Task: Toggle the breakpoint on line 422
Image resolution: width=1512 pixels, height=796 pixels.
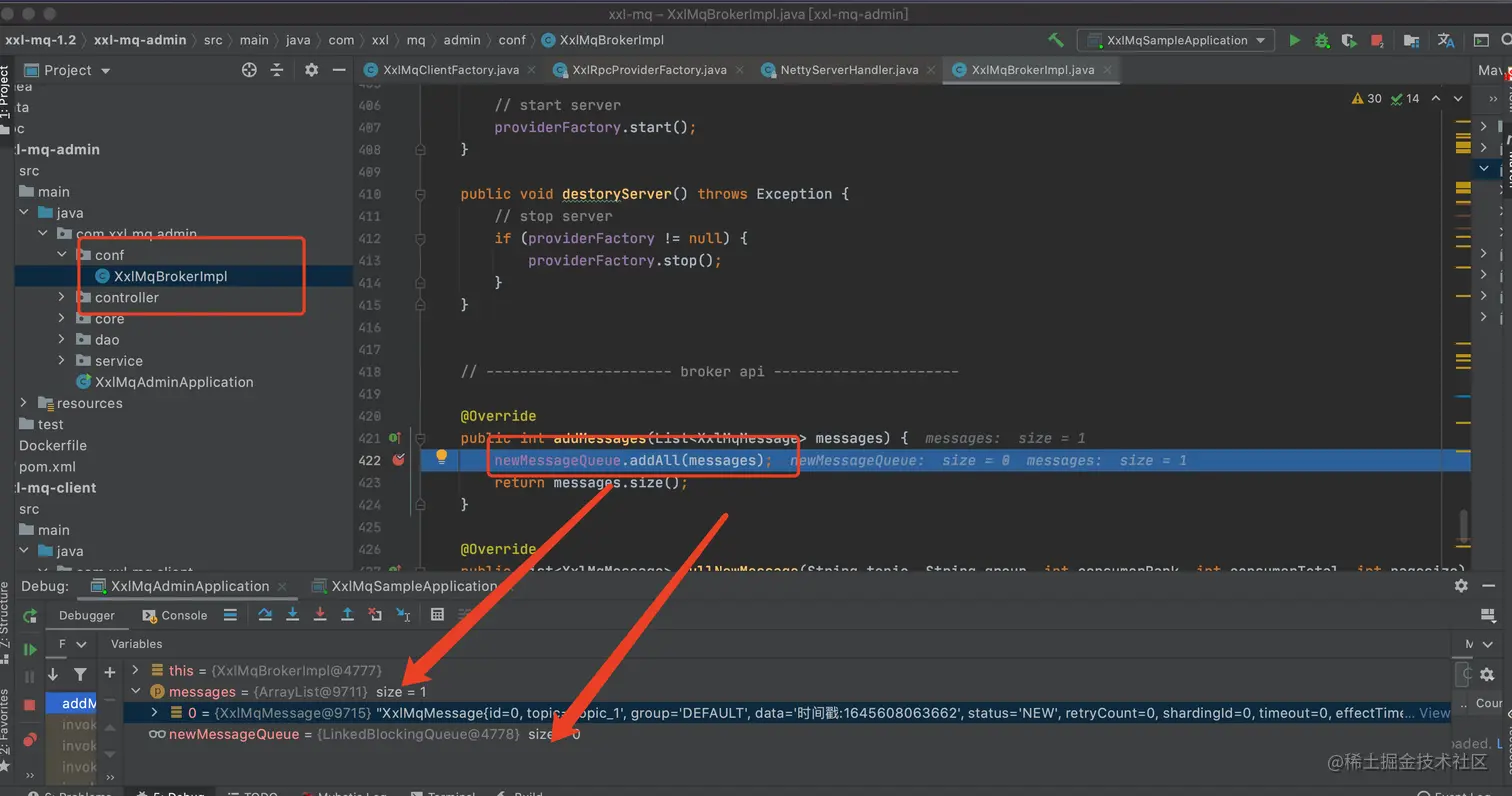Action: (399, 460)
